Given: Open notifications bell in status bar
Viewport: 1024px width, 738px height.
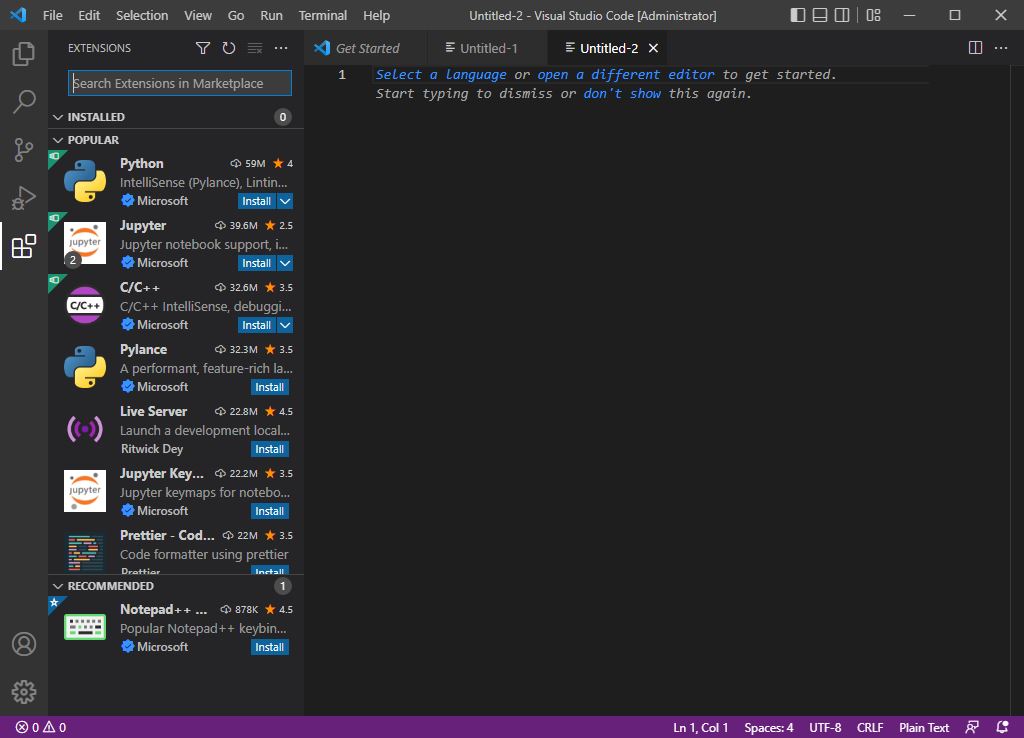Looking at the screenshot, I should coord(1002,728).
